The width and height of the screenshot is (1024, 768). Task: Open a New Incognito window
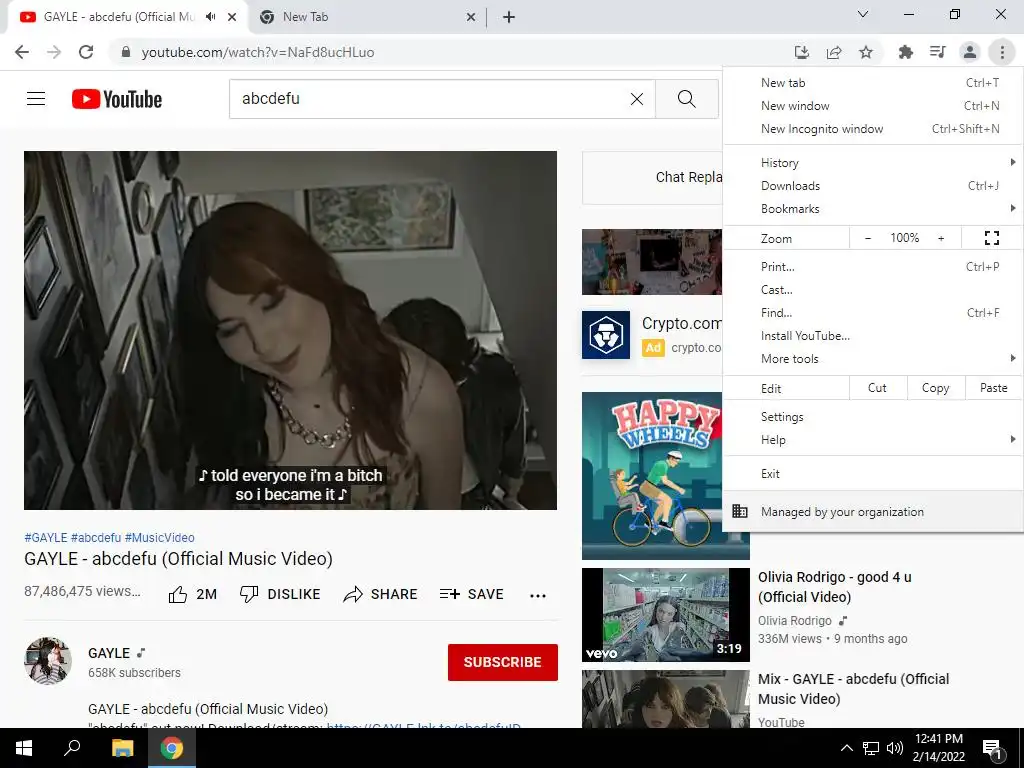[x=873, y=129]
